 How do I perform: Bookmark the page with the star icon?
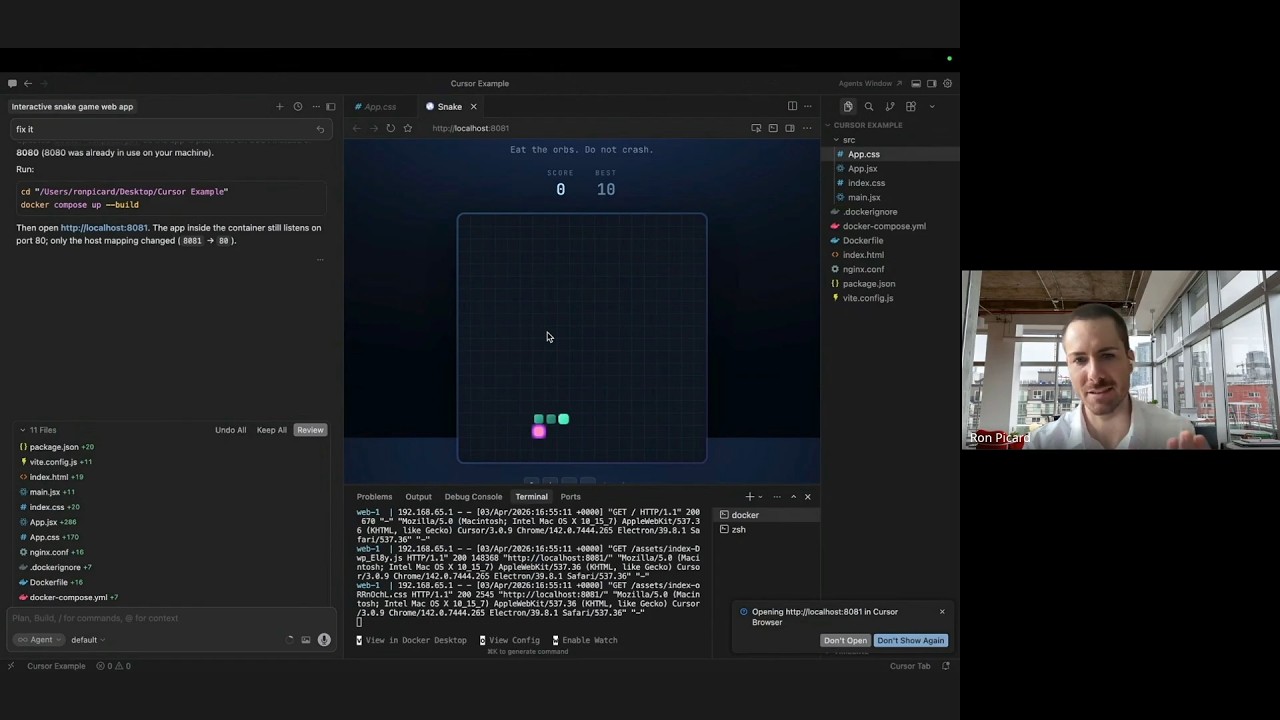pos(408,128)
